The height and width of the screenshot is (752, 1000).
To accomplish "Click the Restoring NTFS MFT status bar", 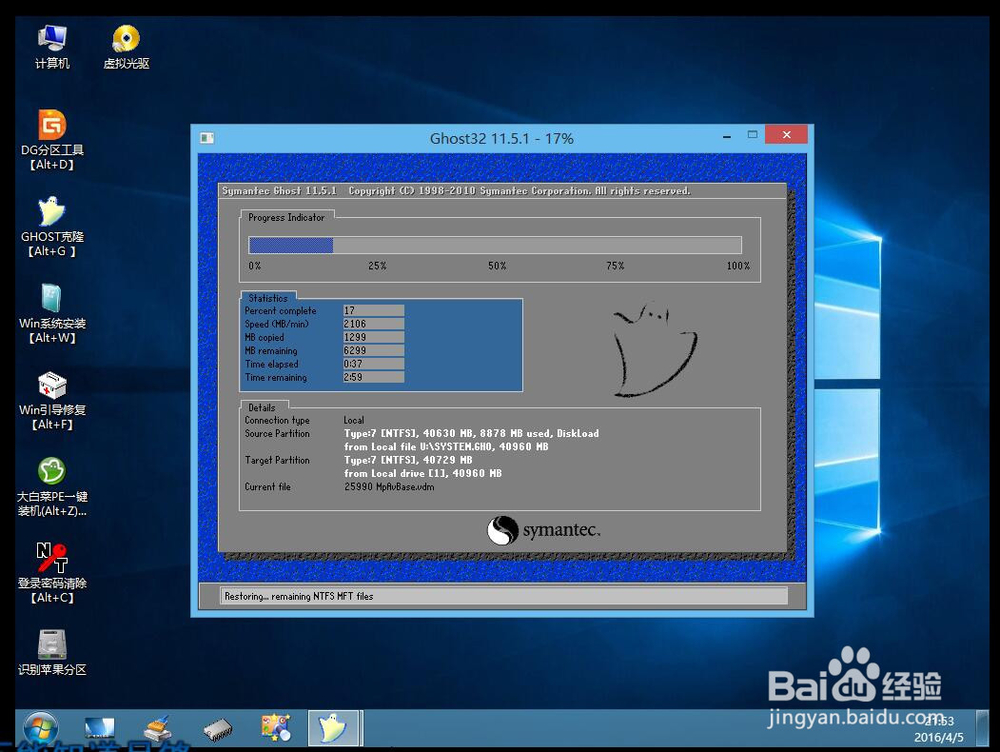I will pyautogui.click(x=504, y=596).
